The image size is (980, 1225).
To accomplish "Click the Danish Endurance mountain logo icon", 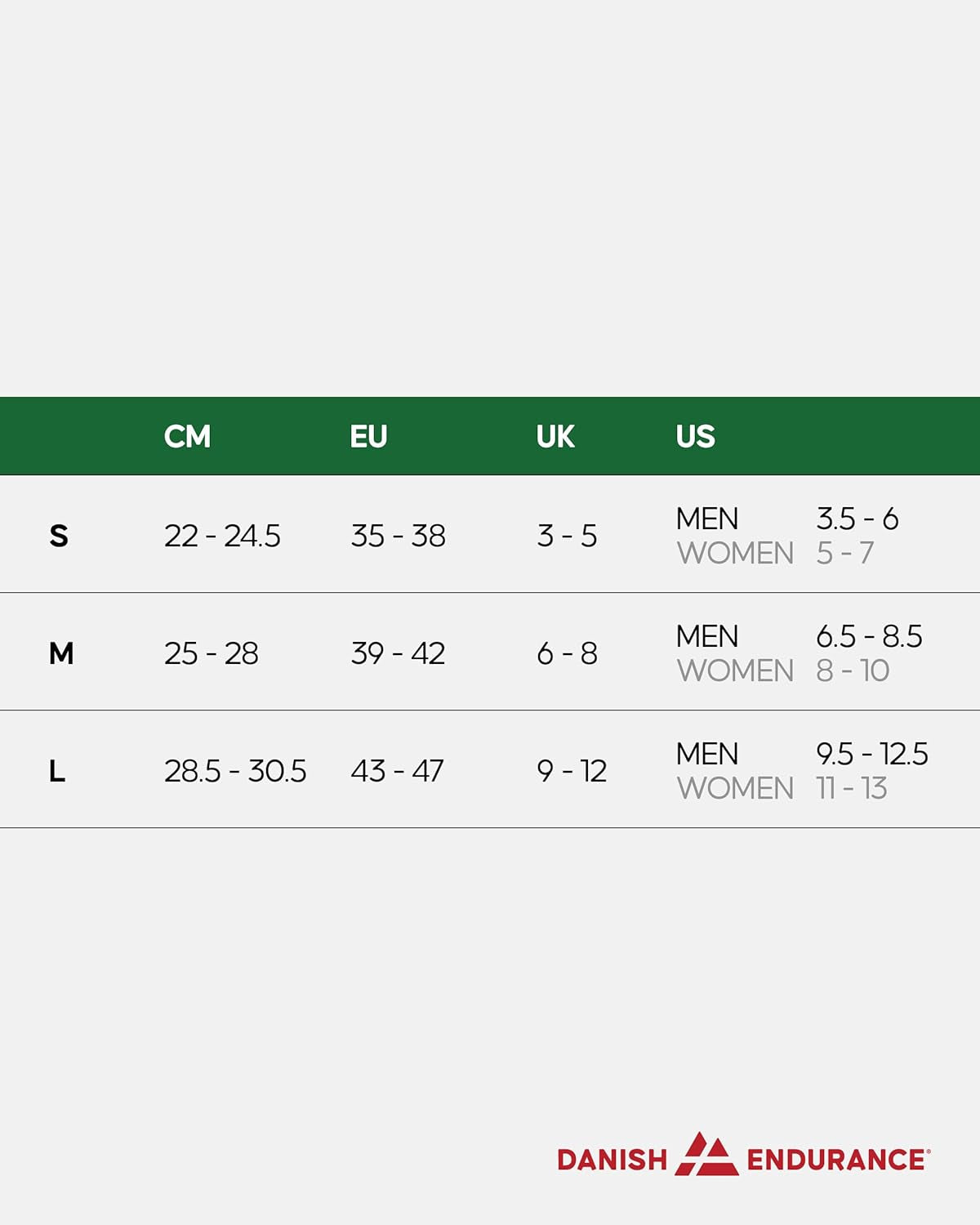I will click(706, 1155).
